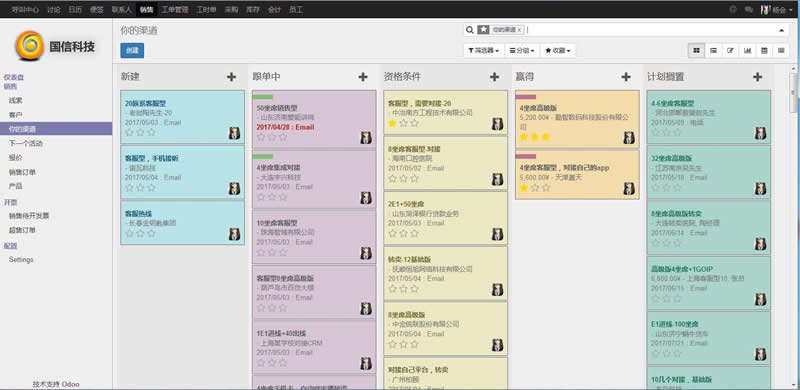
Task: Switch to the form view icon
Action: pos(730,51)
